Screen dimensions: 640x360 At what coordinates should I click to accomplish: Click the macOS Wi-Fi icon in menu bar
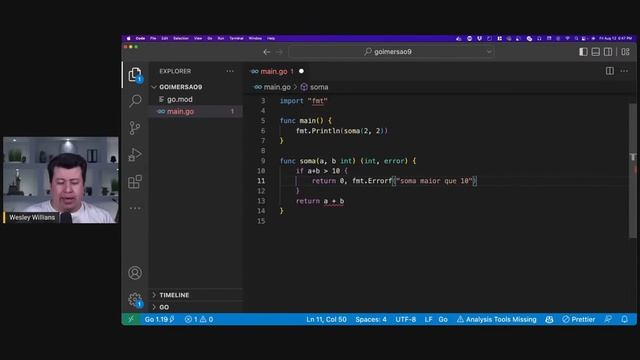pos(567,38)
